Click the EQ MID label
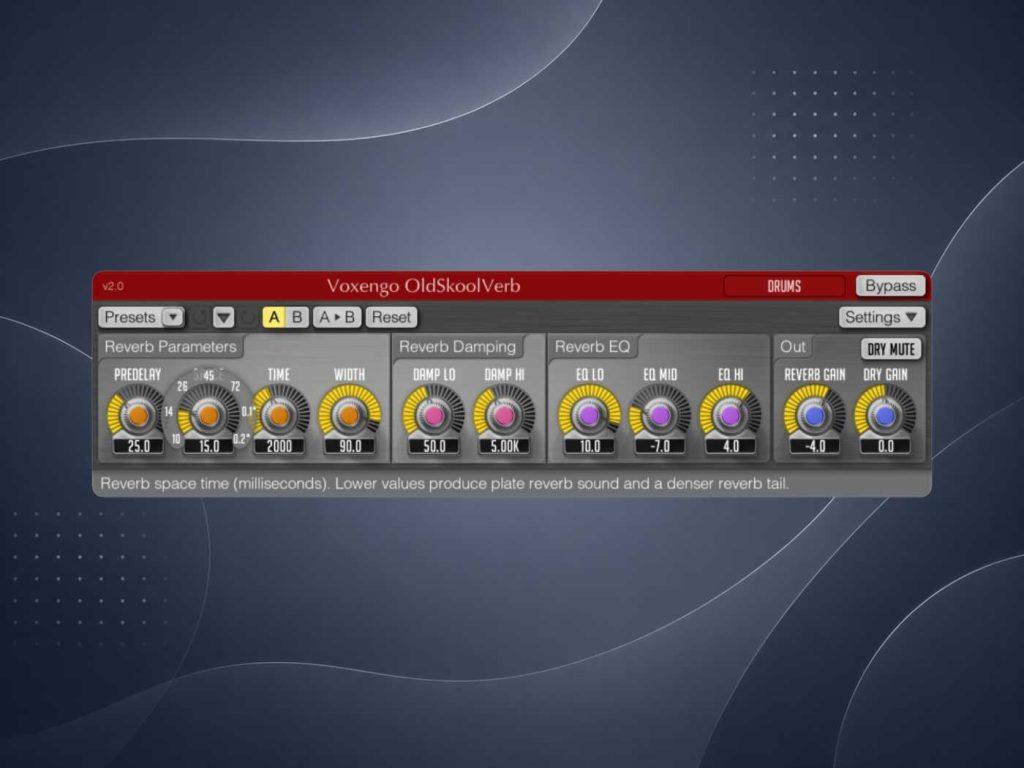Viewport: 1024px width, 768px height. 660,375
